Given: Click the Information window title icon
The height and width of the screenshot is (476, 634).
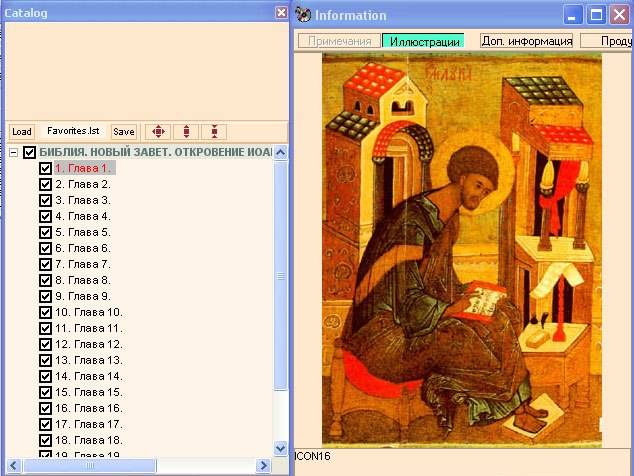Looking at the screenshot, I should click(x=303, y=15).
